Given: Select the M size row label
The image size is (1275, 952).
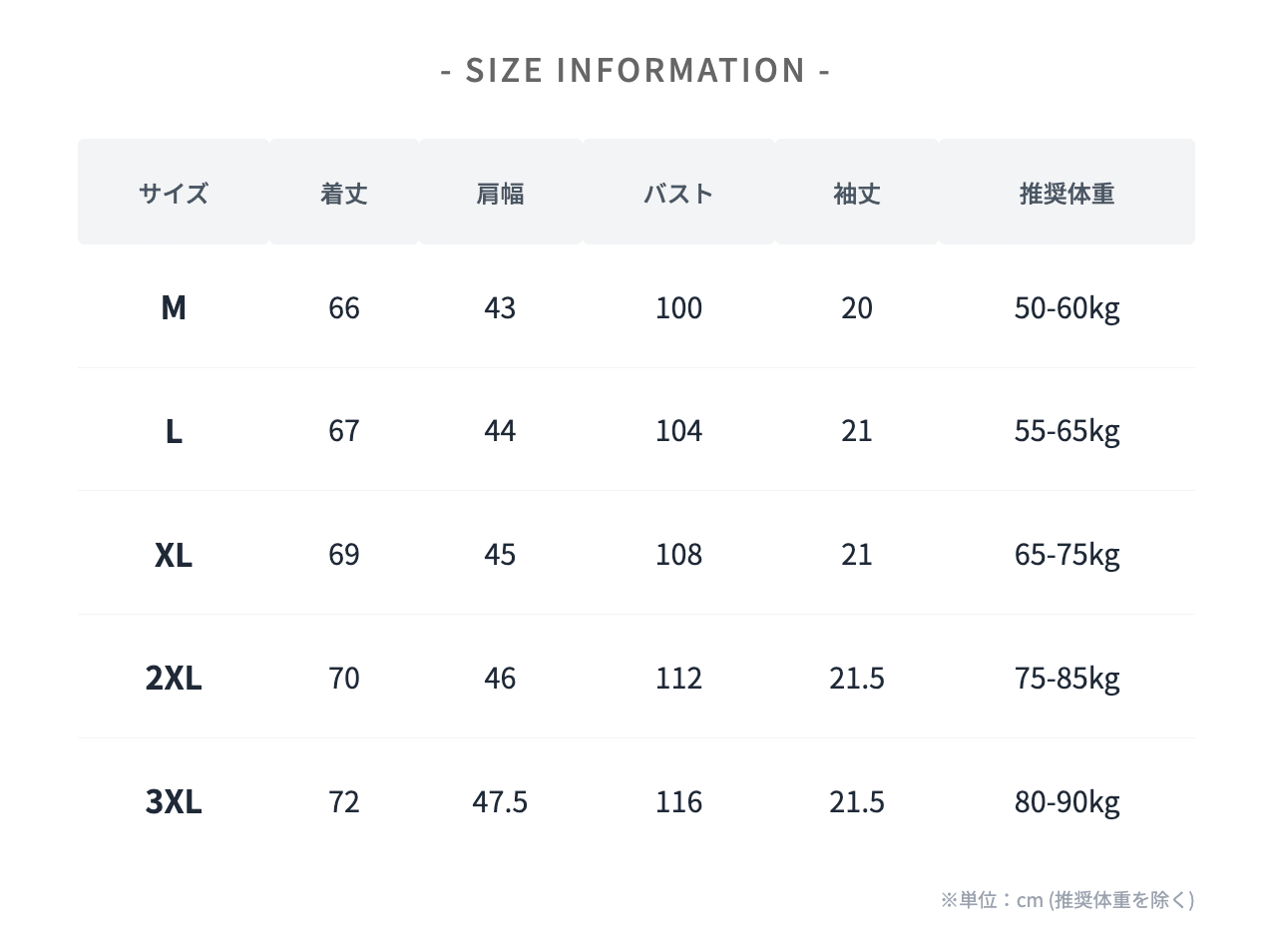Looking at the screenshot, I should [174, 307].
